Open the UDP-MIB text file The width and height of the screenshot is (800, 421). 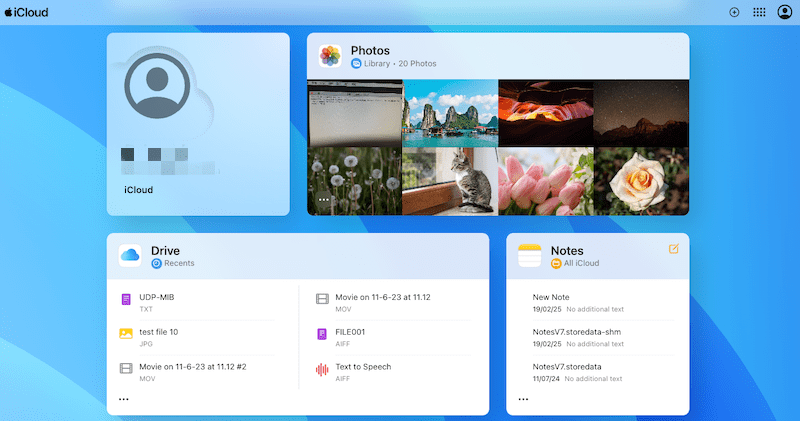click(156, 298)
